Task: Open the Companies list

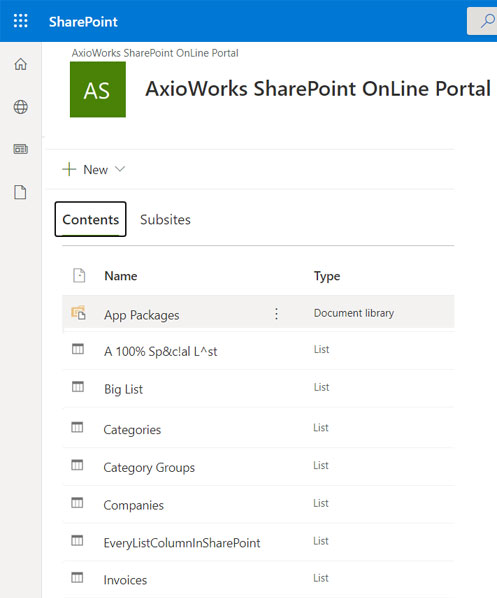Action: (133, 505)
